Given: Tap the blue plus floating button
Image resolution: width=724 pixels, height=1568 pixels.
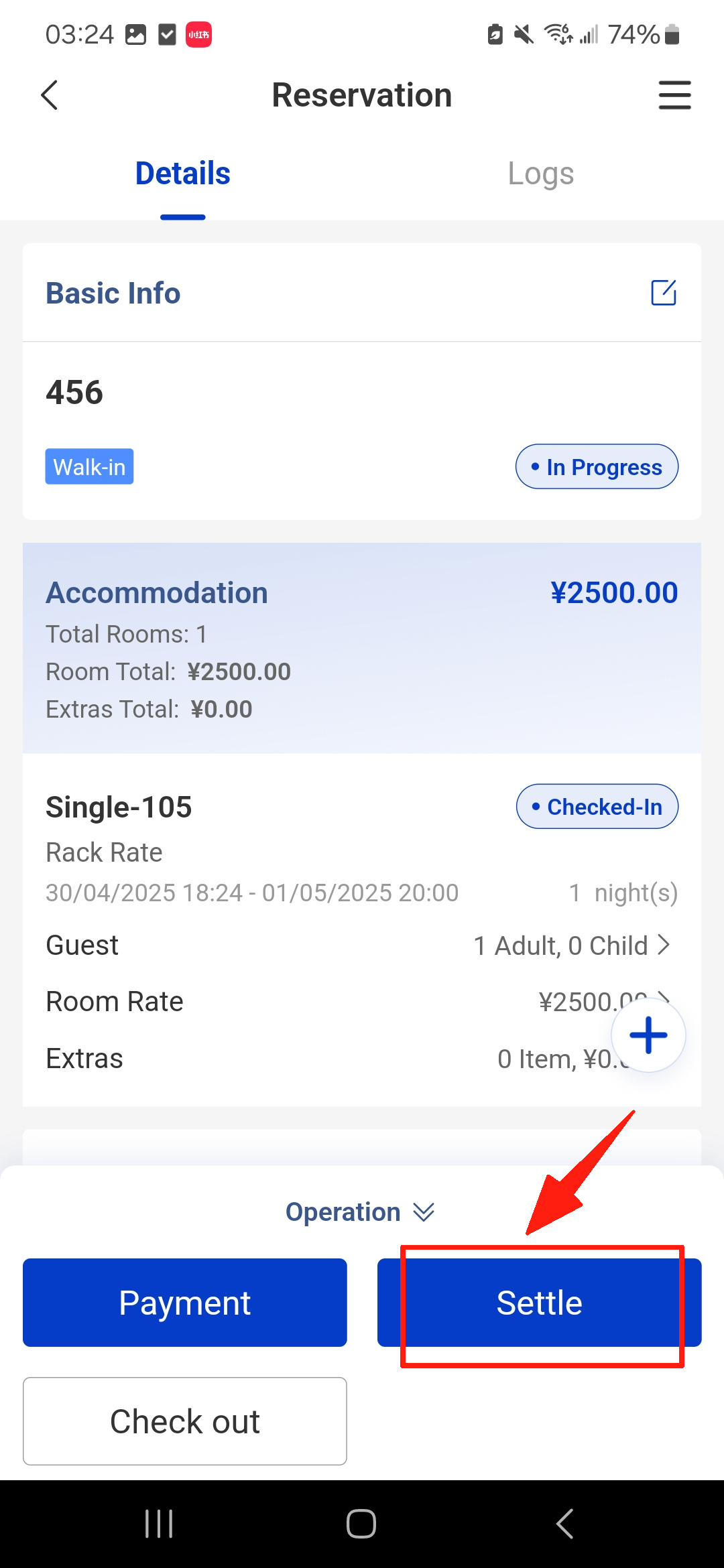Looking at the screenshot, I should pyautogui.click(x=648, y=1035).
